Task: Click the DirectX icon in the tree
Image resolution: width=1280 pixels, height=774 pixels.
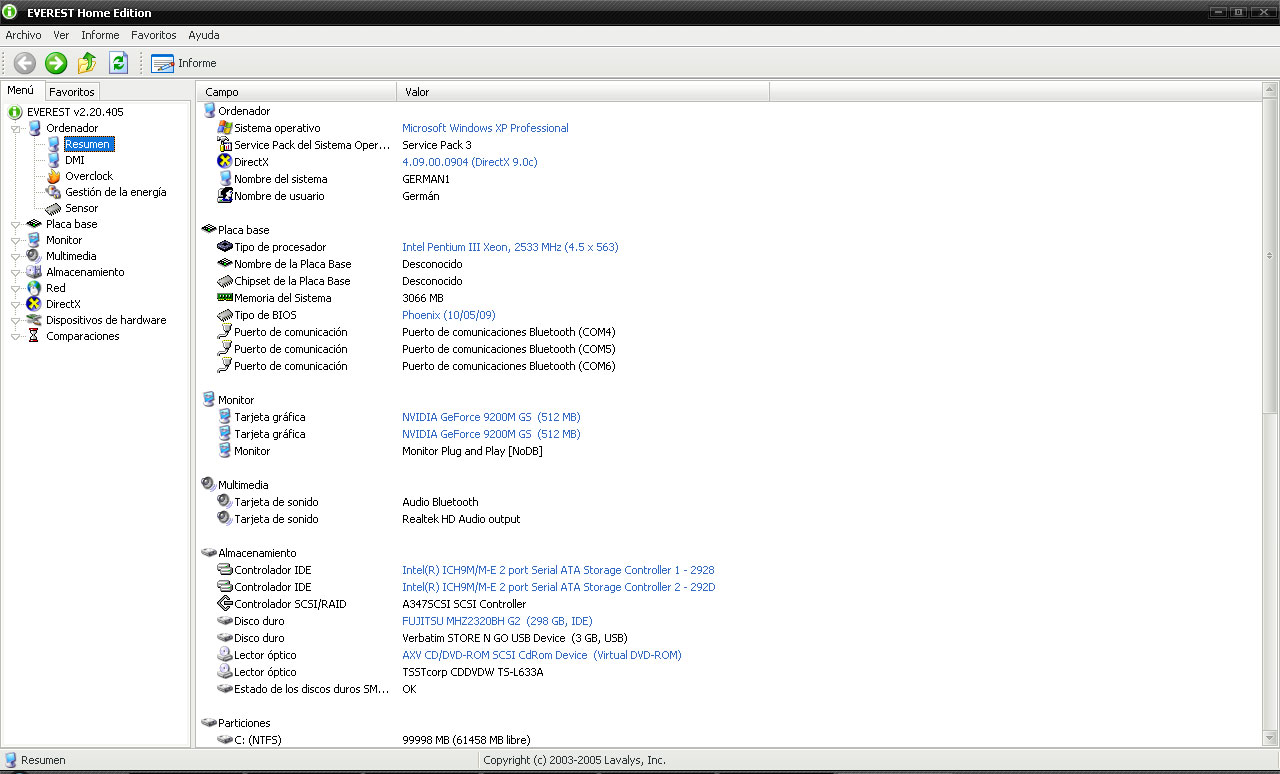Action: [34, 304]
